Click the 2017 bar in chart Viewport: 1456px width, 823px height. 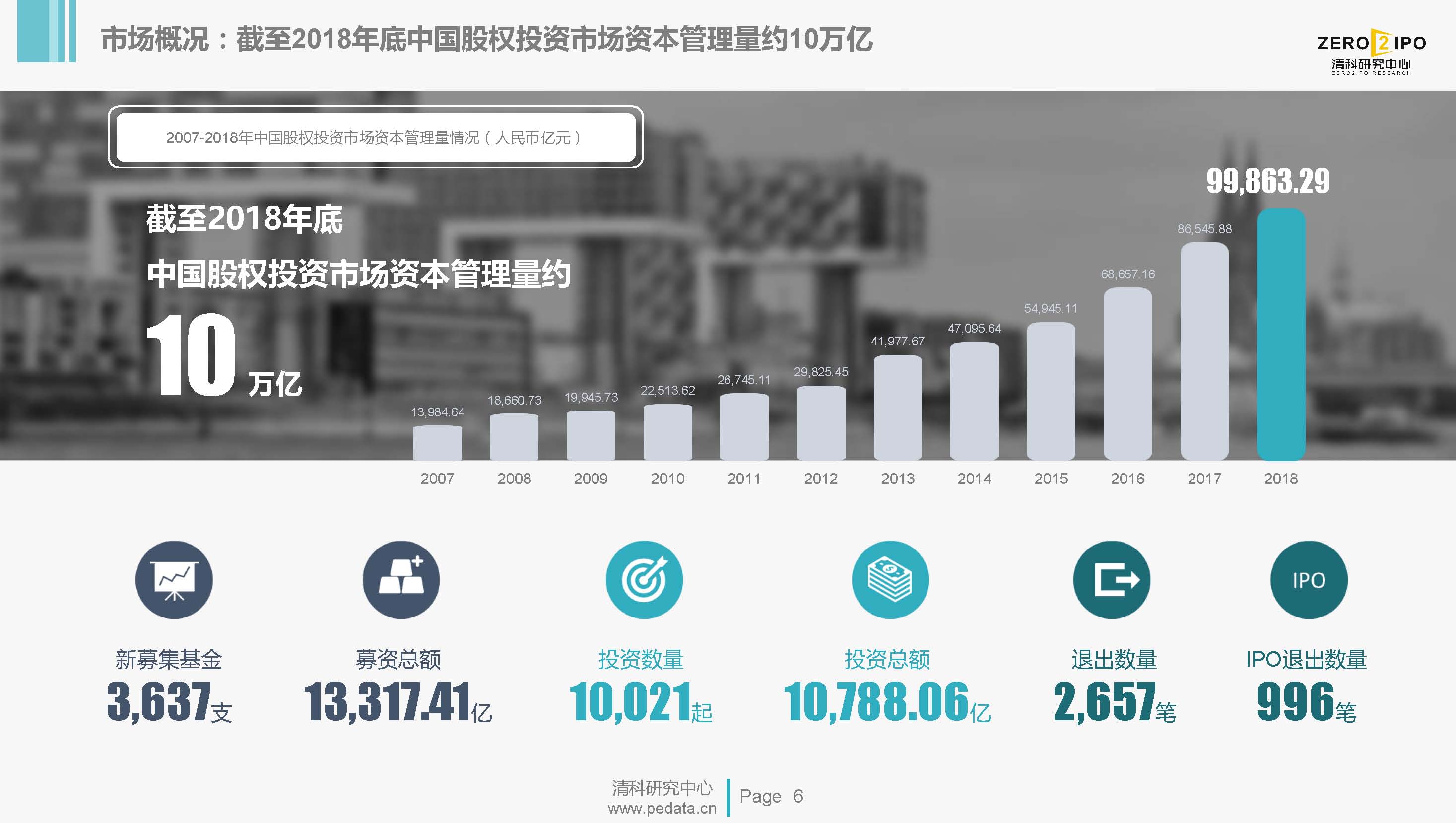point(1204,351)
